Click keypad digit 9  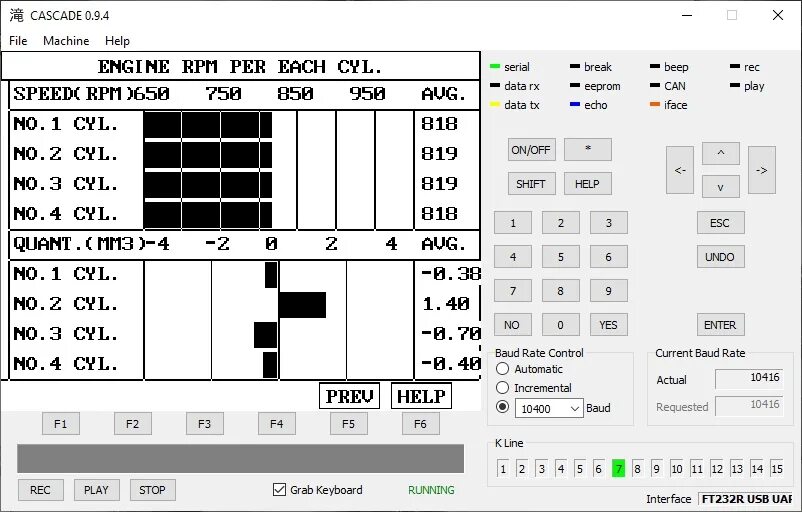point(609,291)
